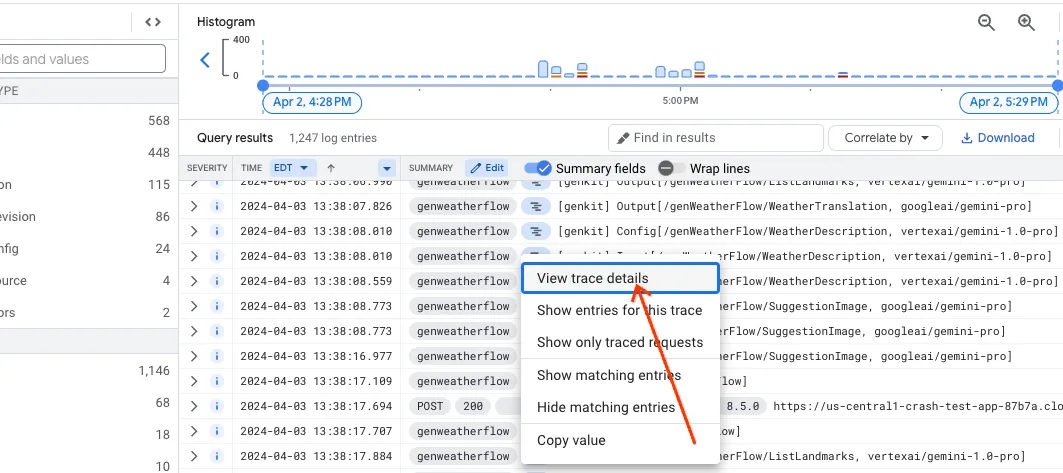The height and width of the screenshot is (473, 1063).
Task: Click info severity icon on 13:38:17.694 row
Action: point(217,407)
